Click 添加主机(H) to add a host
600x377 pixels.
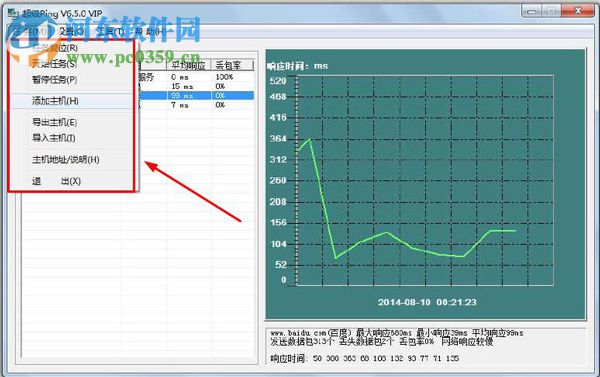71,101
